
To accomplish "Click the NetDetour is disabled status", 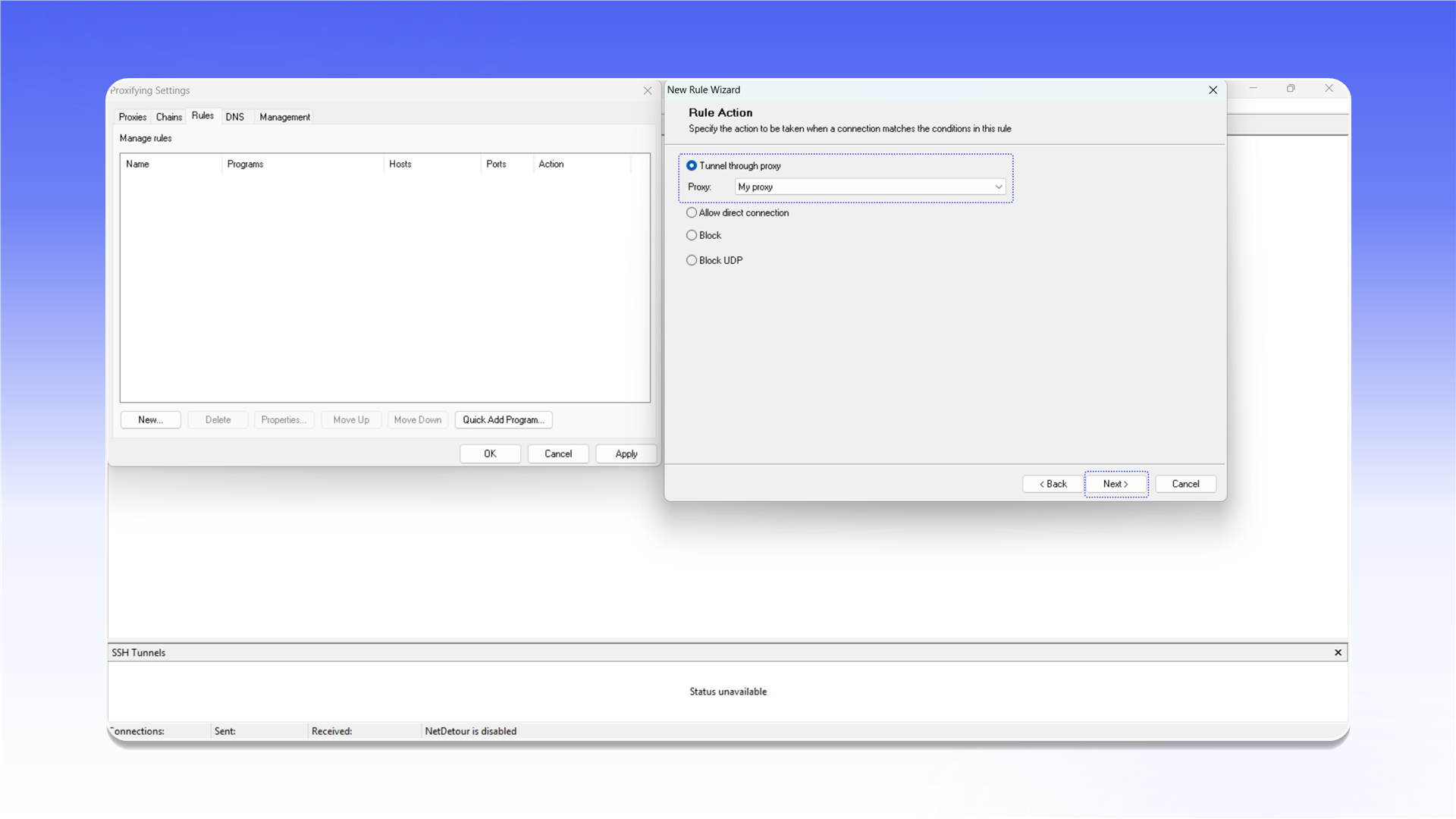I will (x=470, y=731).
